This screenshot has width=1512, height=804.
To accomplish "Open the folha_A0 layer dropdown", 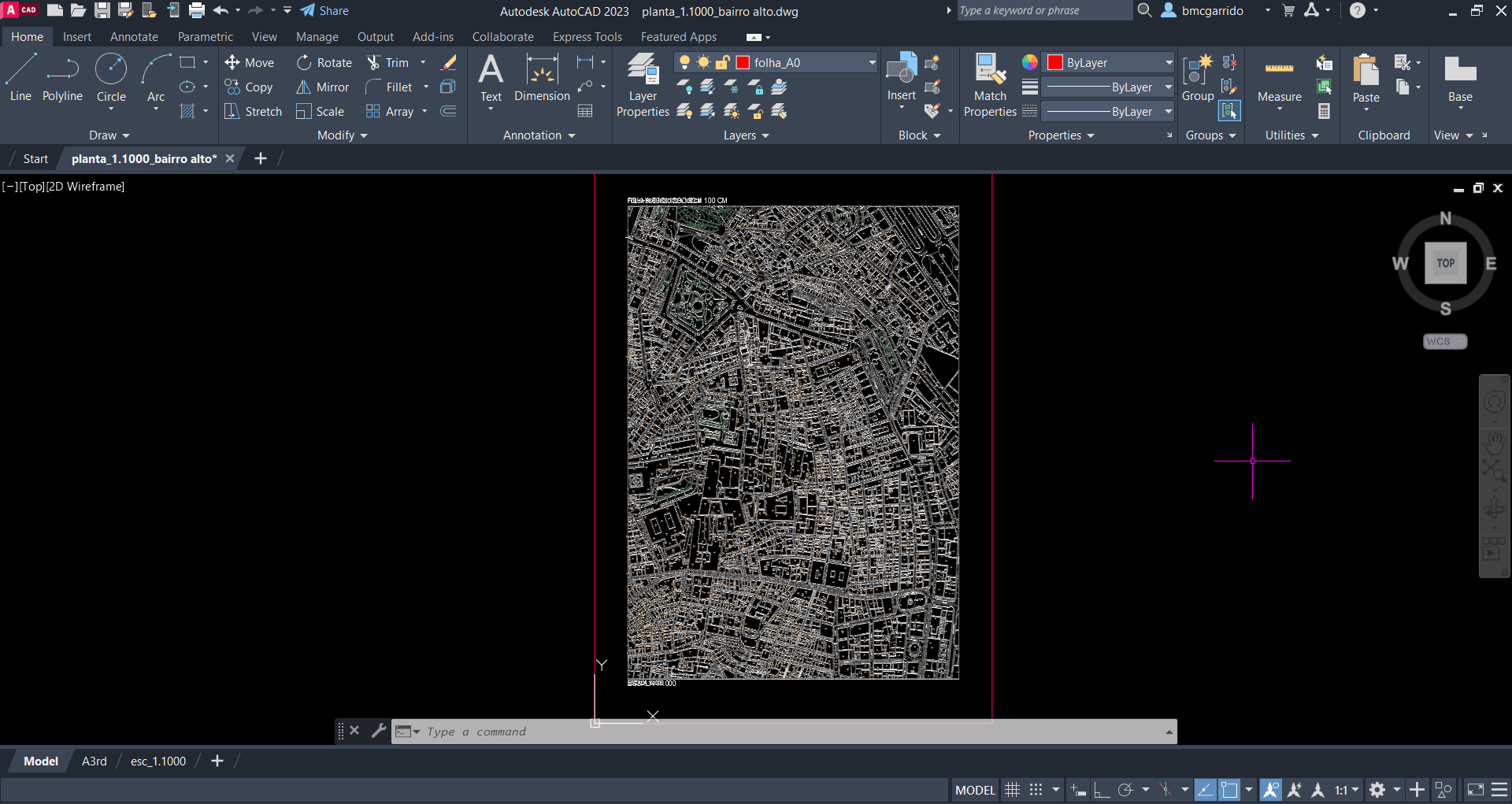I will coord(872,63).
